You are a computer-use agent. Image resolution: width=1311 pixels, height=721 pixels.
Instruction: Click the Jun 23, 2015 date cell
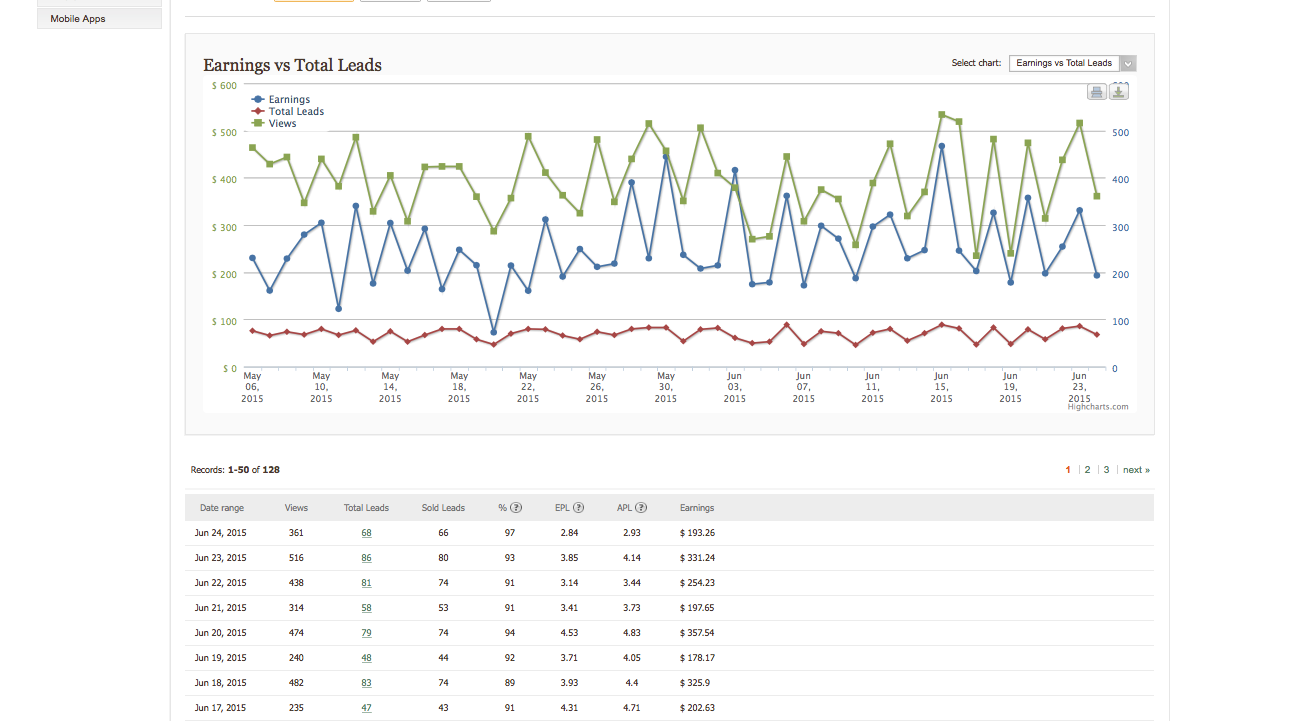(221, 558)
